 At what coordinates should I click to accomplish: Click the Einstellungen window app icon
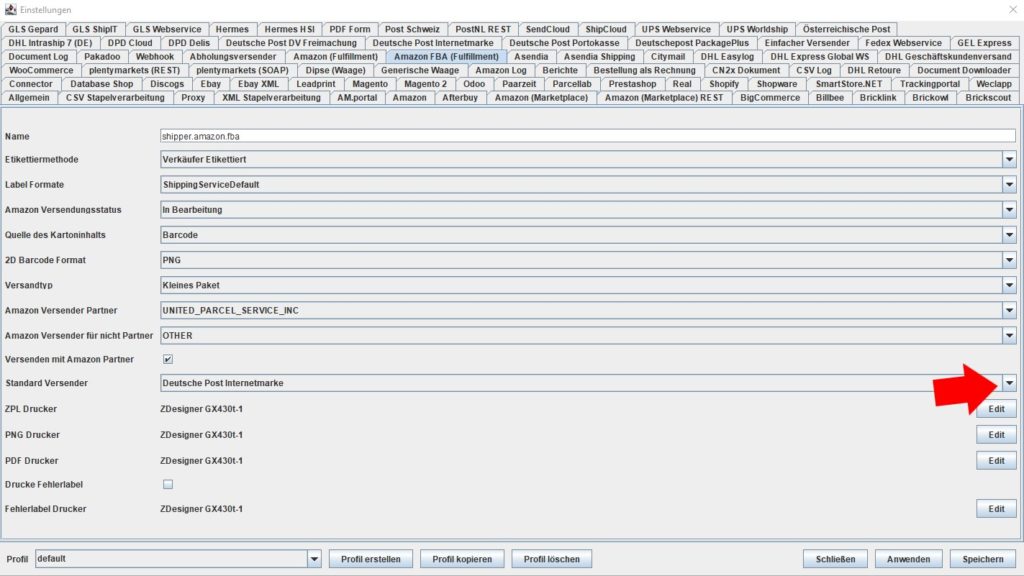click(10, 9)
